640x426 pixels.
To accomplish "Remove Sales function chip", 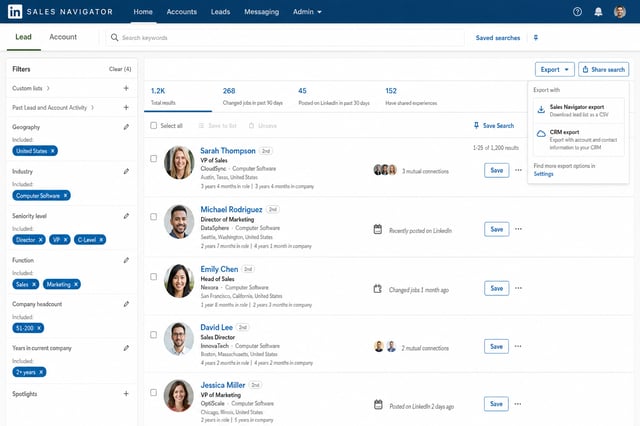I will [34, 284].
